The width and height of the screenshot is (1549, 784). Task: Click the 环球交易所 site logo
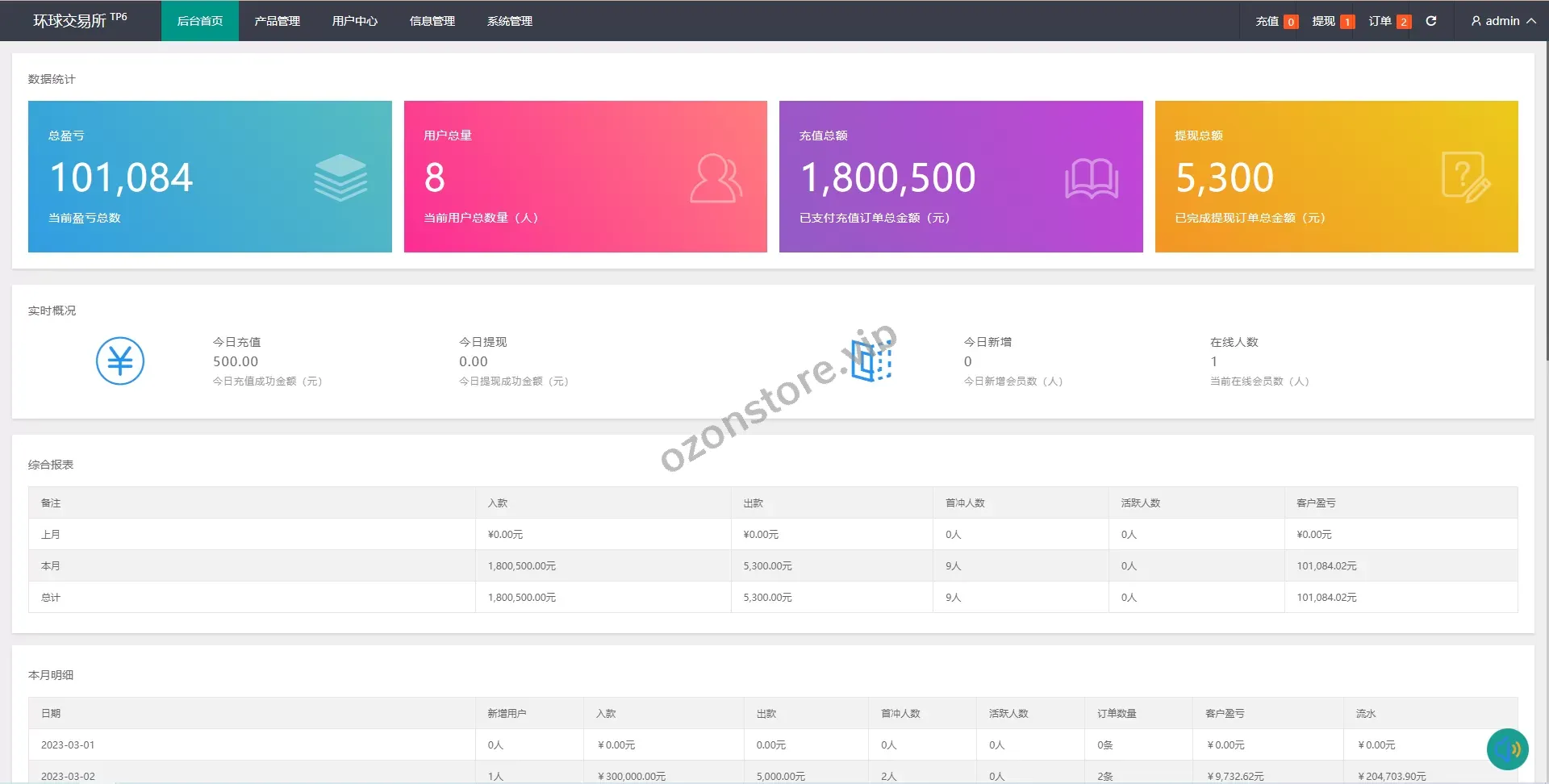80,20
